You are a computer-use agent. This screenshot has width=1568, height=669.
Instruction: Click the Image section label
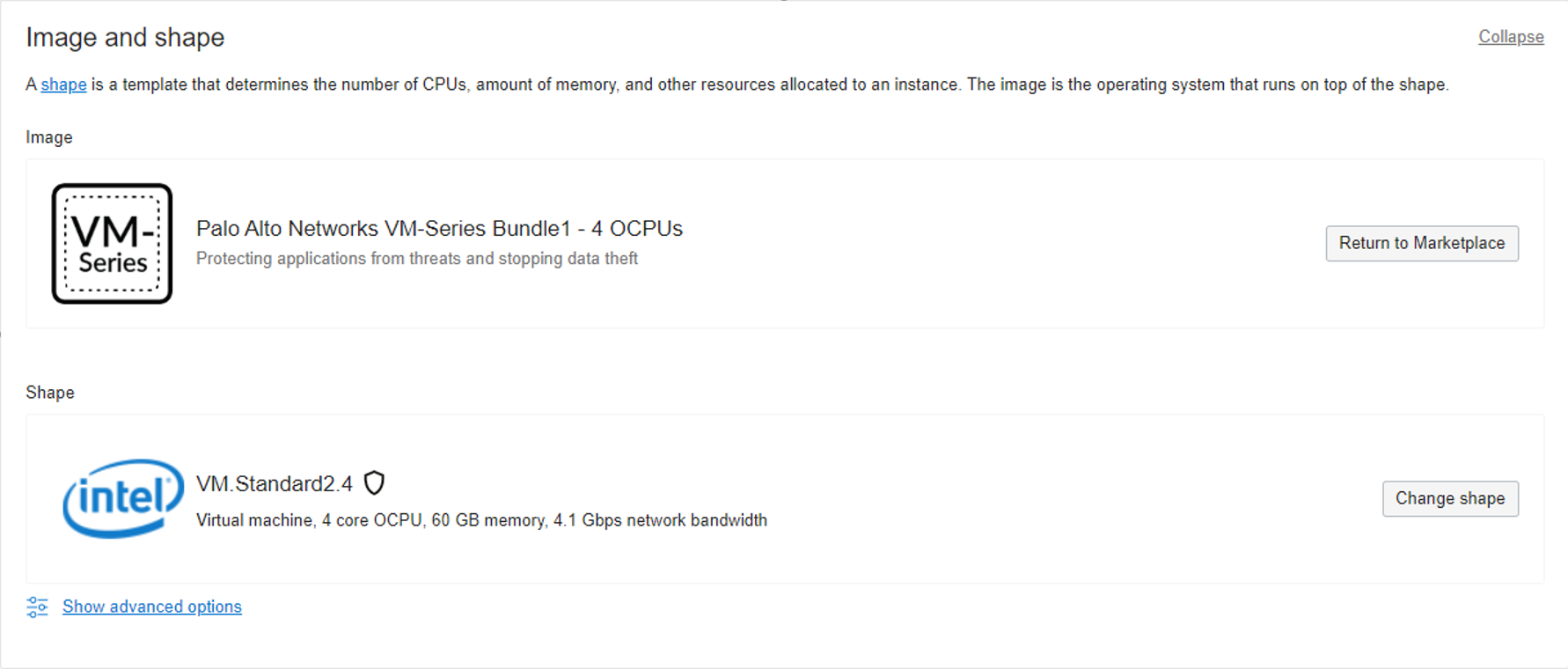[x=49, y=137]
